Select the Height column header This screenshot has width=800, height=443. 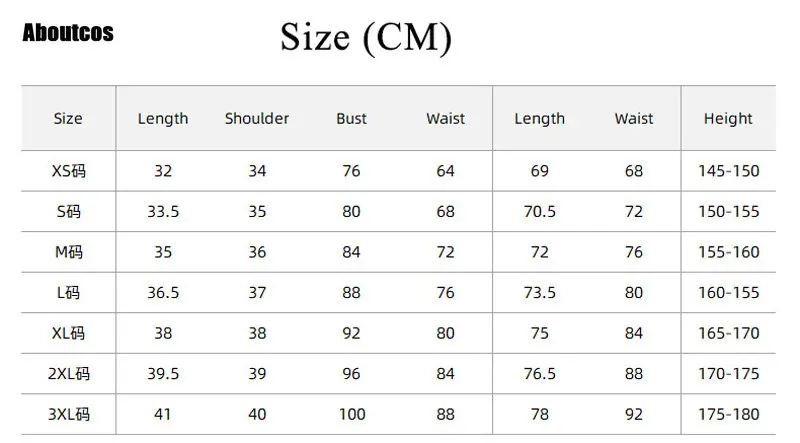pyautogui.click(x=728, y=119)
